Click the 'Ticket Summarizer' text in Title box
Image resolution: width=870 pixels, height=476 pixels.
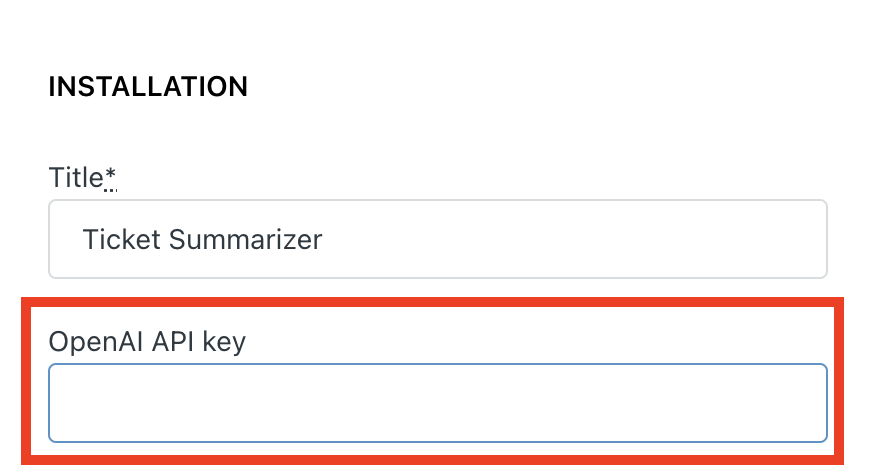202,240
